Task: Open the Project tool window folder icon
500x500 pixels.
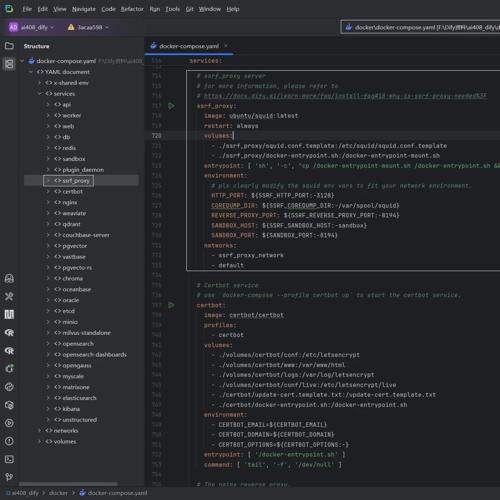Action: coord(9,45)
